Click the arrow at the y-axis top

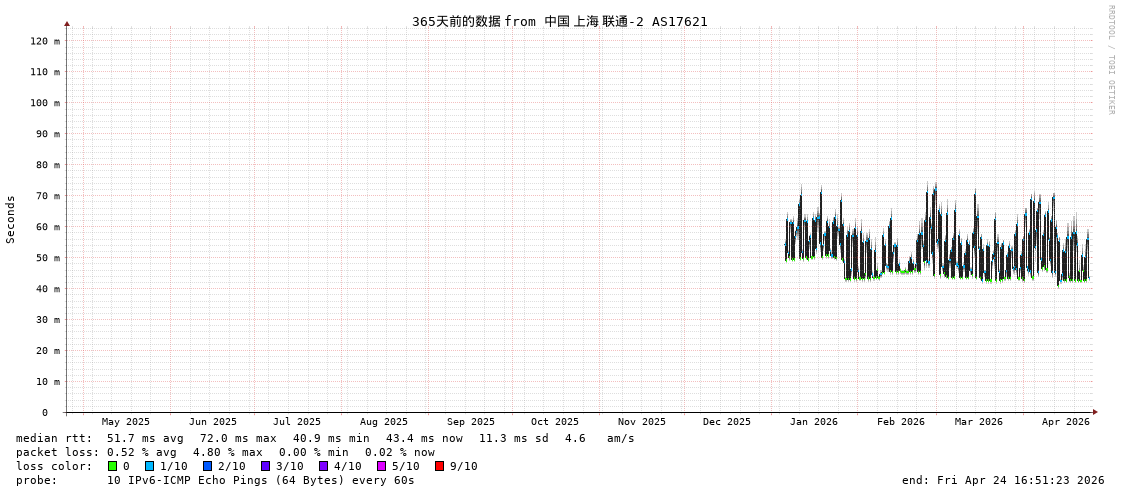[67, 23]
